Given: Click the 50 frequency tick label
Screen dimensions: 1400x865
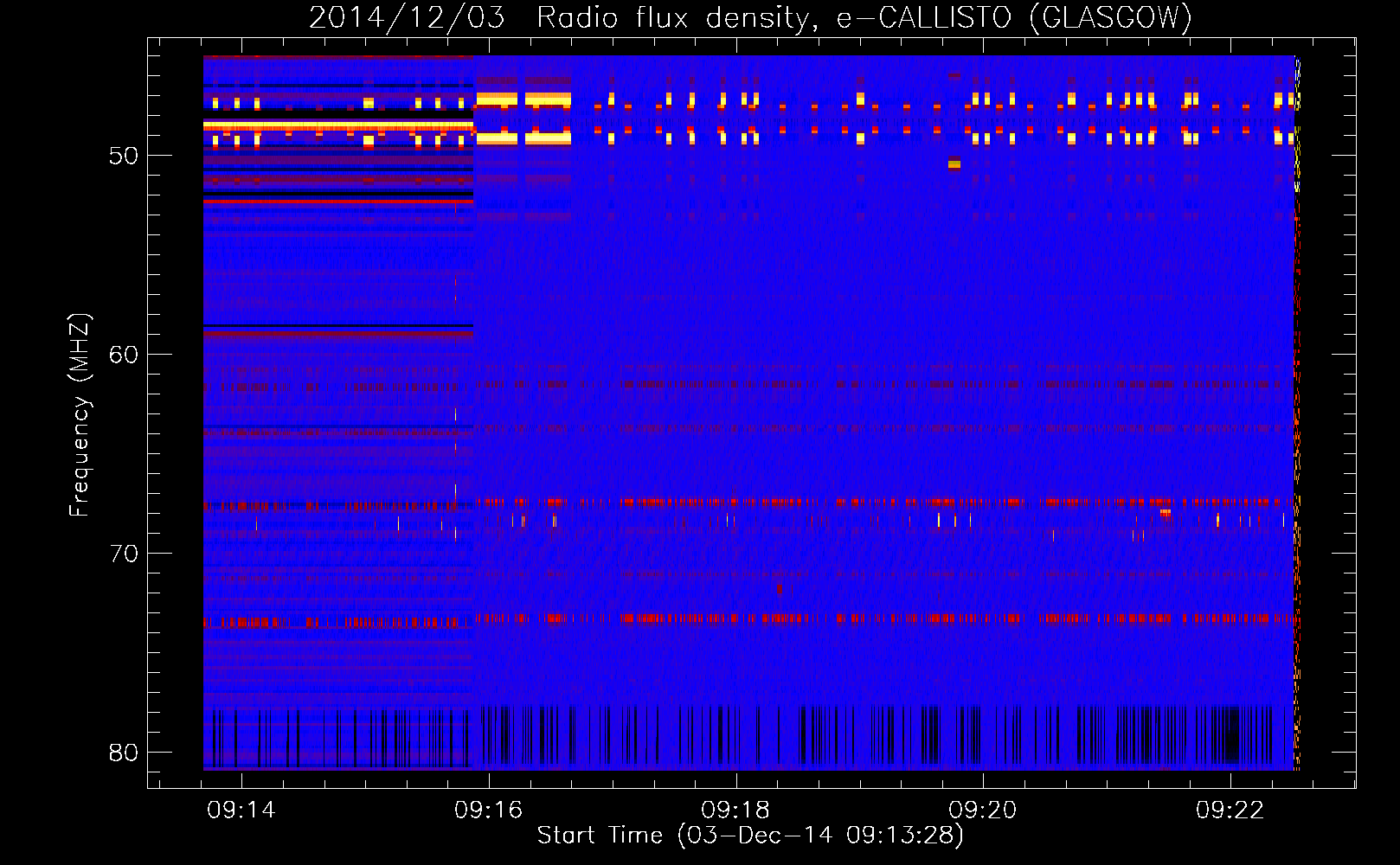Looking at the screenshot, I should coord(124,157).
